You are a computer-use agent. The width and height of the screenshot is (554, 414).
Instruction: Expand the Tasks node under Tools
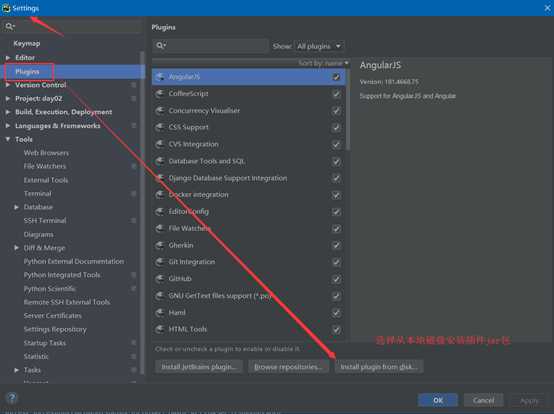pyautogui.click(x=16, y=370)
